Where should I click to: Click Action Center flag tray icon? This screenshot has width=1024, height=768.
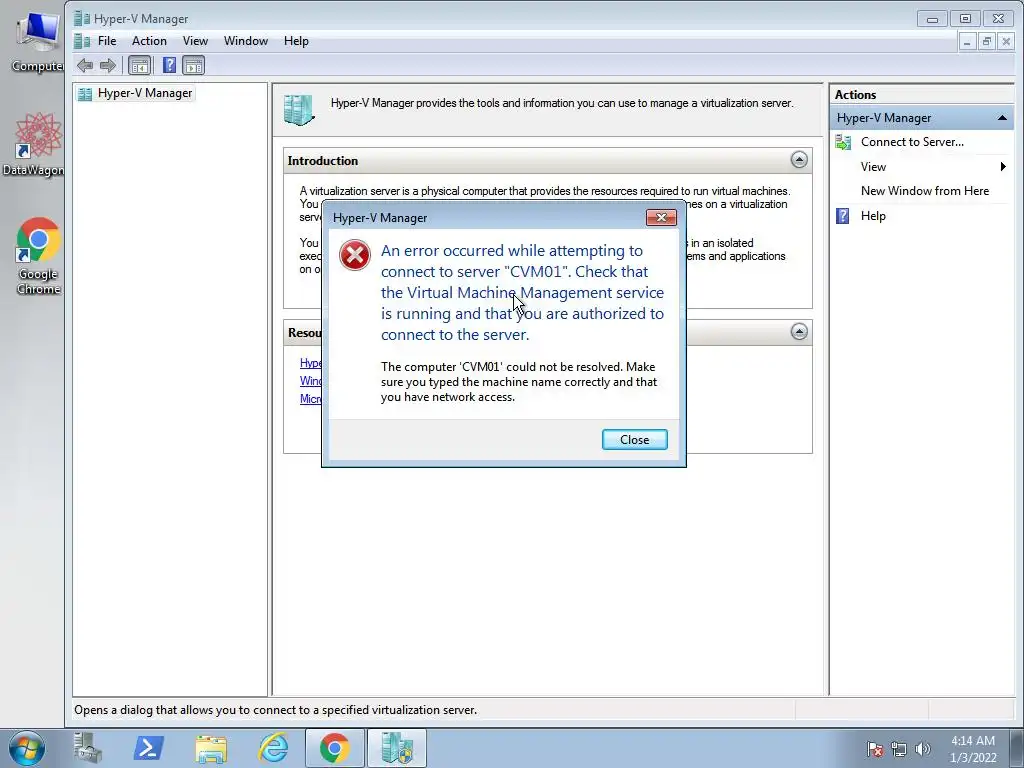point(875,749)
